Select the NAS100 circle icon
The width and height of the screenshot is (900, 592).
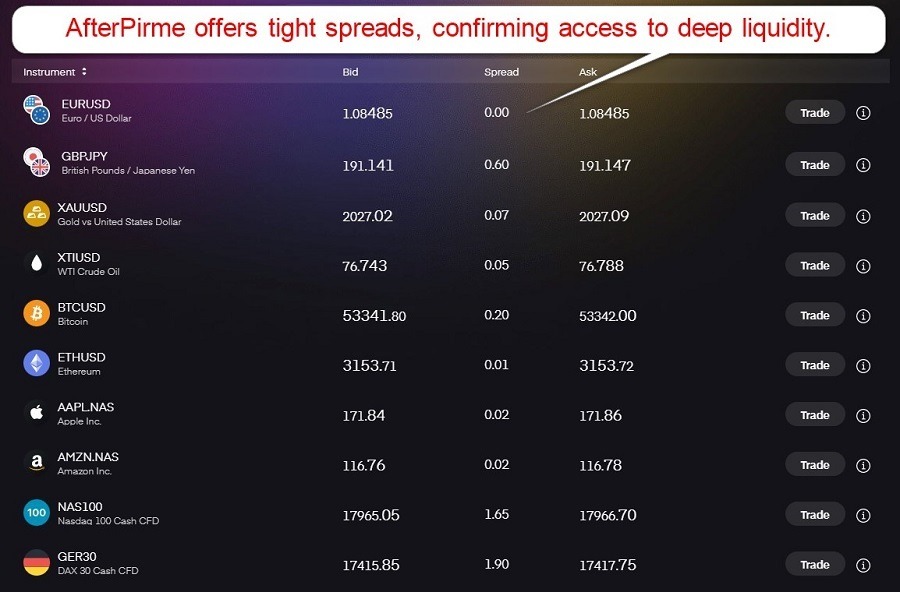point(35,513)
